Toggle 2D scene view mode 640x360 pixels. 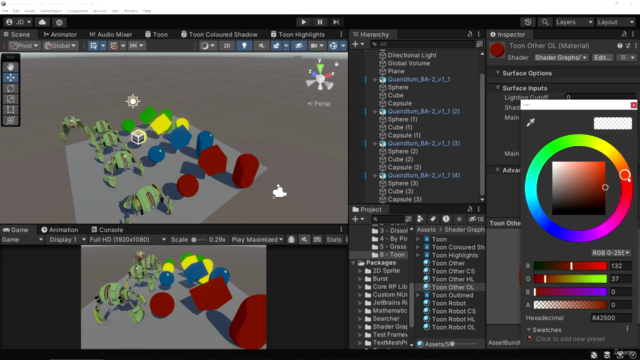coord(227,46)
